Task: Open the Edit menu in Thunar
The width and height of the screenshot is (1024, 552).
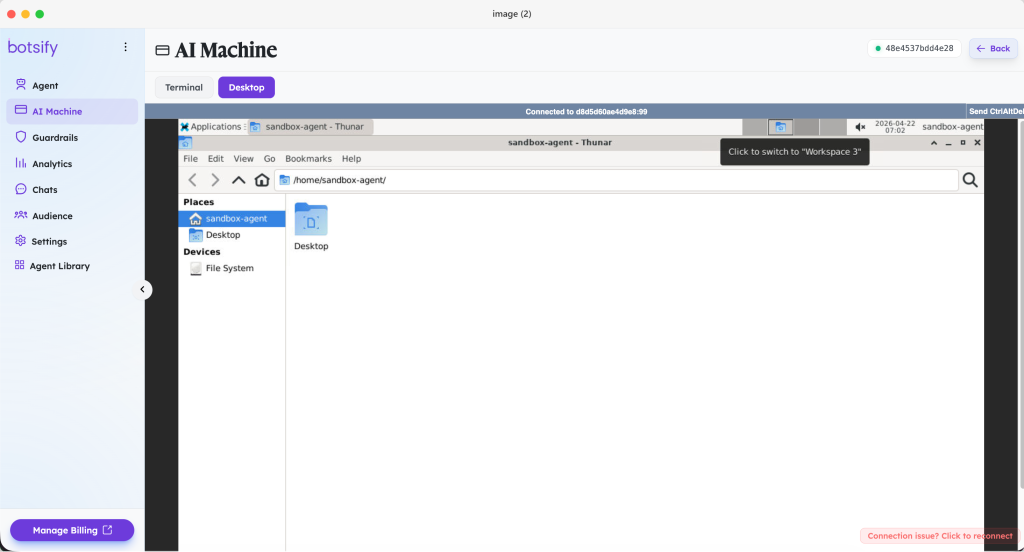Action: point(216,159)
